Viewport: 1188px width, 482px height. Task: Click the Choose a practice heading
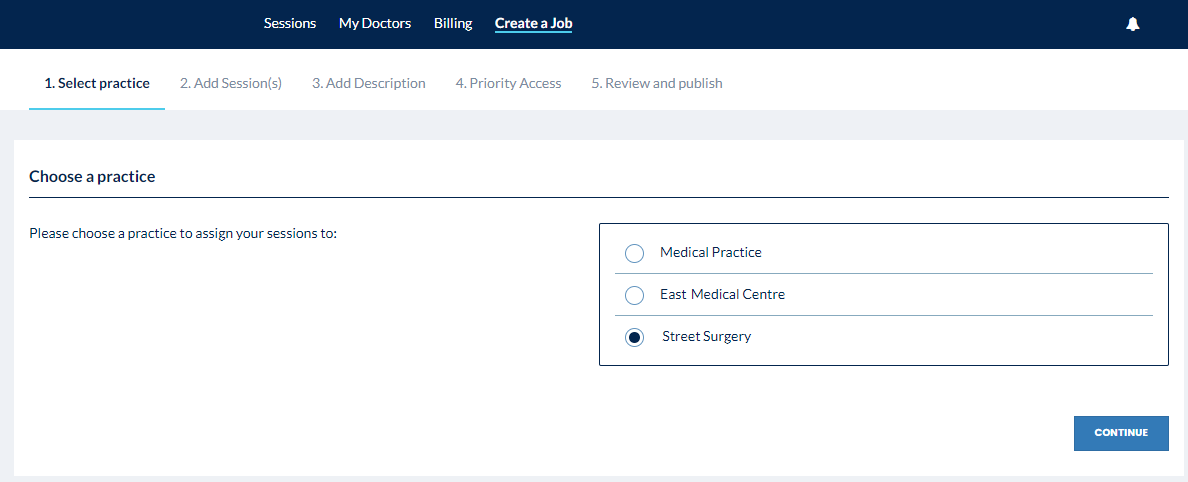click(x=92, y=177)
